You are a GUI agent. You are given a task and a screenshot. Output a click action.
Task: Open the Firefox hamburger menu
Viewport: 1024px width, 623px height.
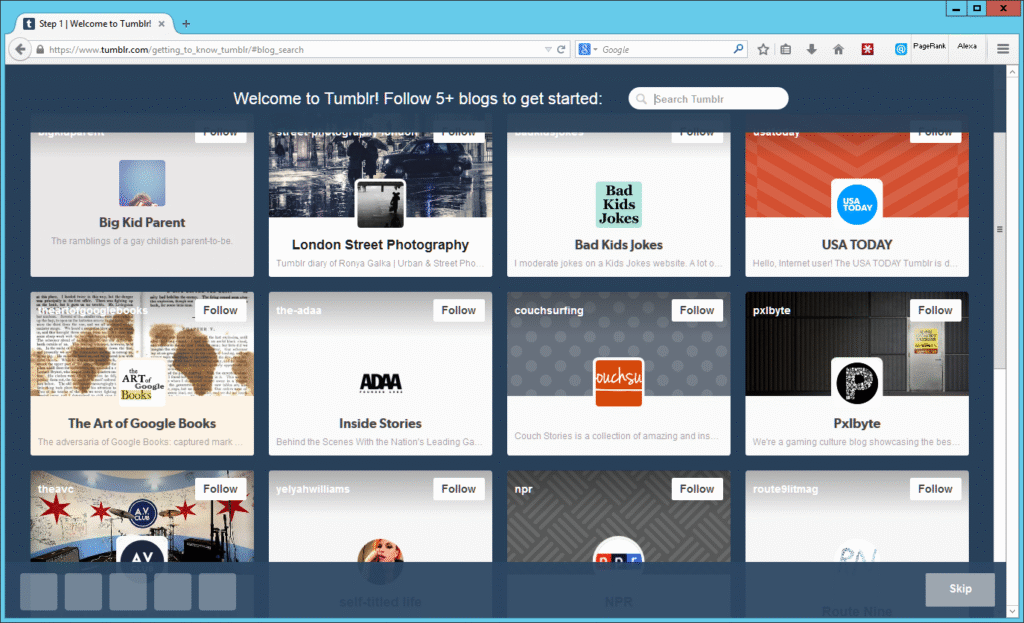click(1003, 49)
